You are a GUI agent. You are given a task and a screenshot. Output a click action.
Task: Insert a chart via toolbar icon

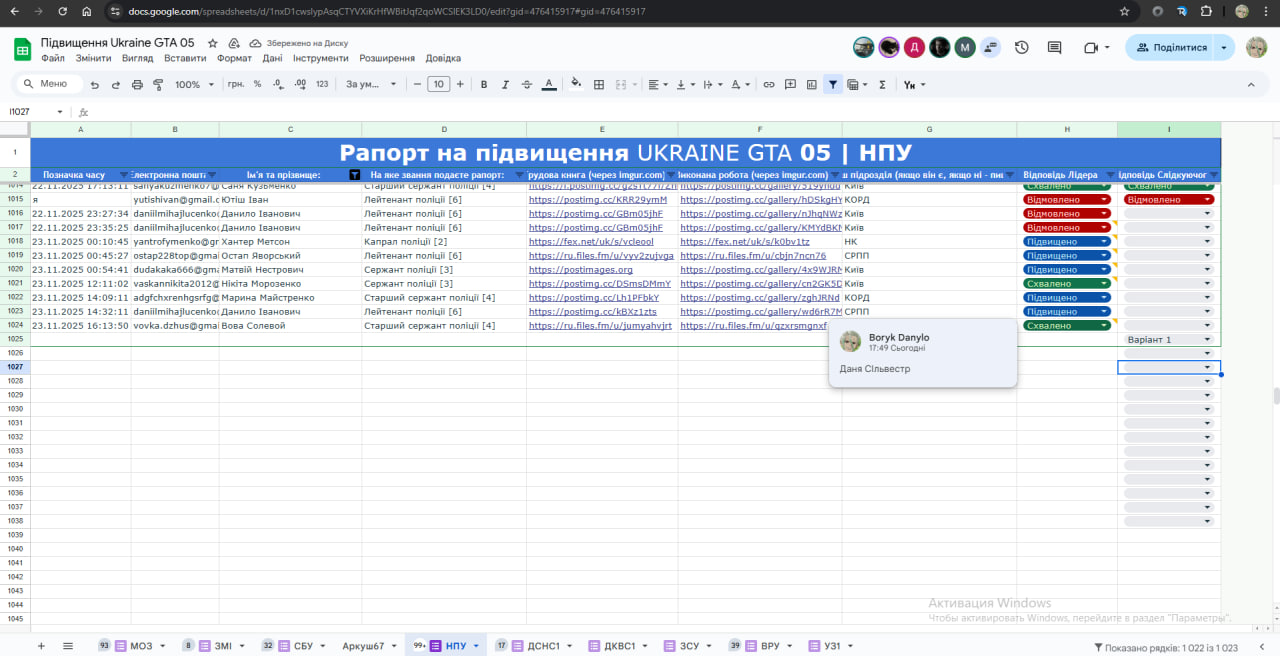click(811, 85)
